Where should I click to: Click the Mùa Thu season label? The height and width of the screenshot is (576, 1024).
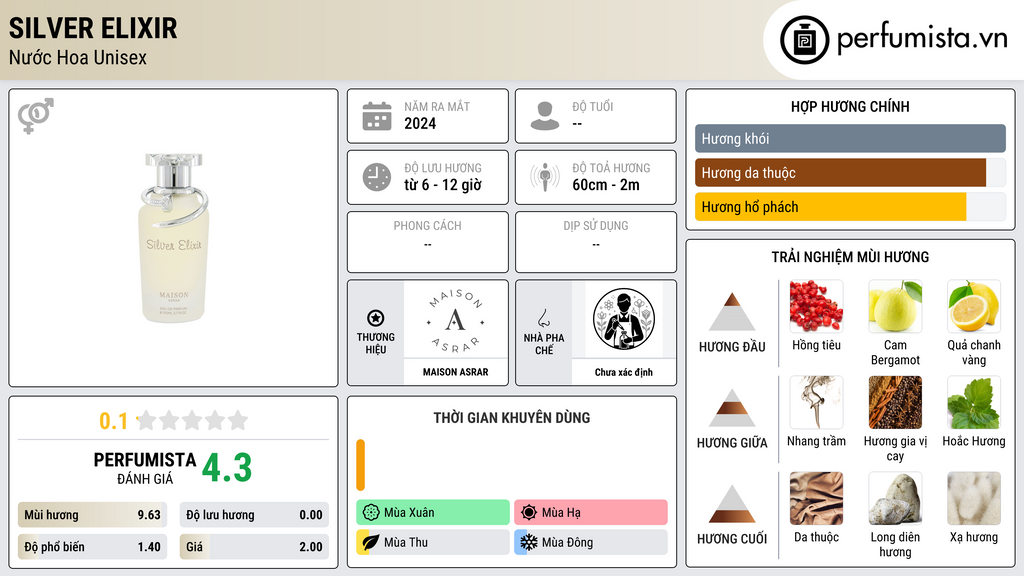[406, 542]
